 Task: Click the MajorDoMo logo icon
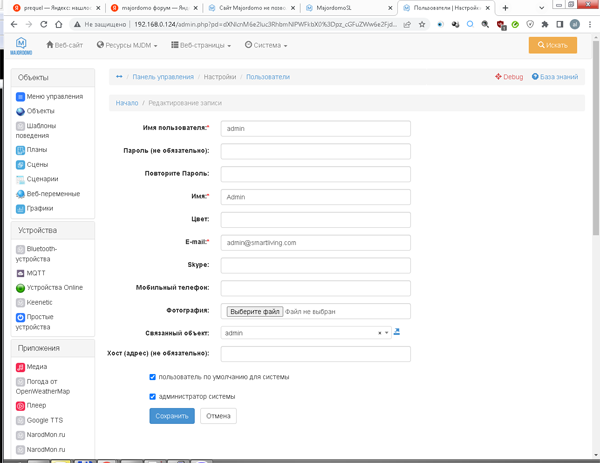point(21,45)
